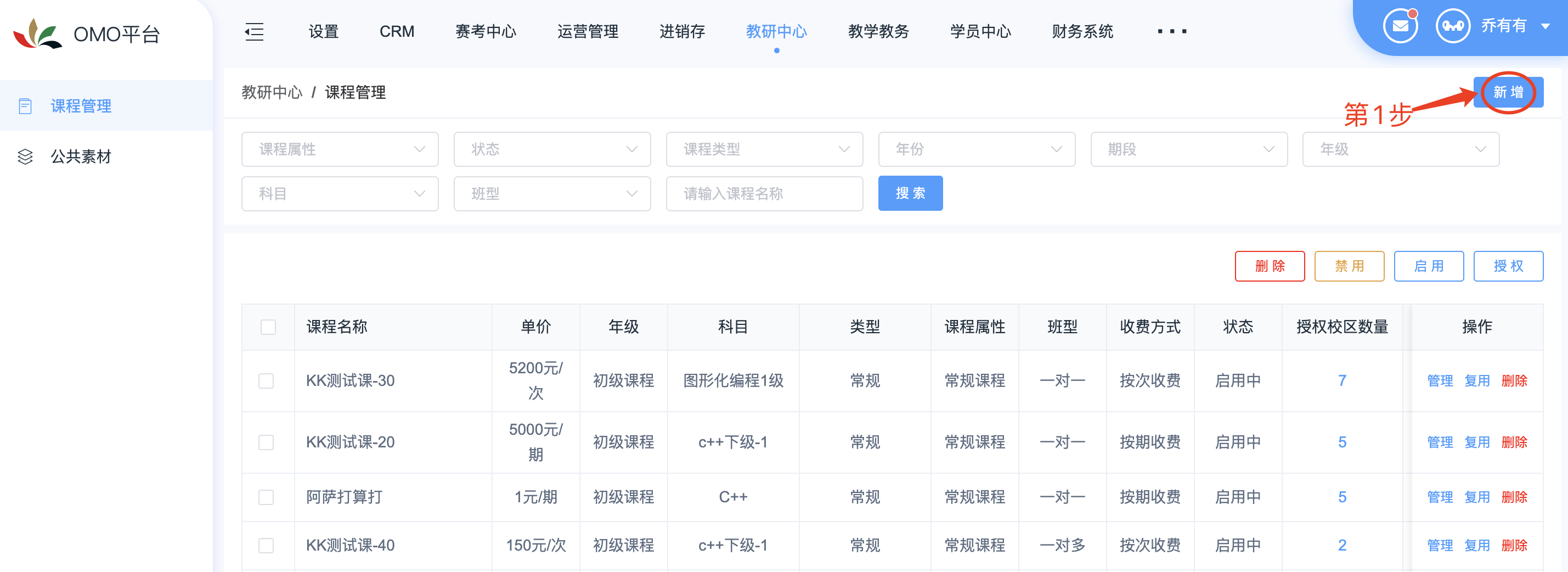Open the mail messages icon
1568x572 pixels.
click(x=1400, y=26)
